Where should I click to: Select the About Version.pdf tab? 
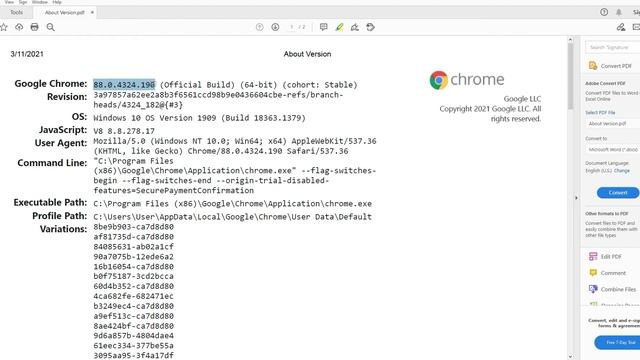tap(64, 13)
